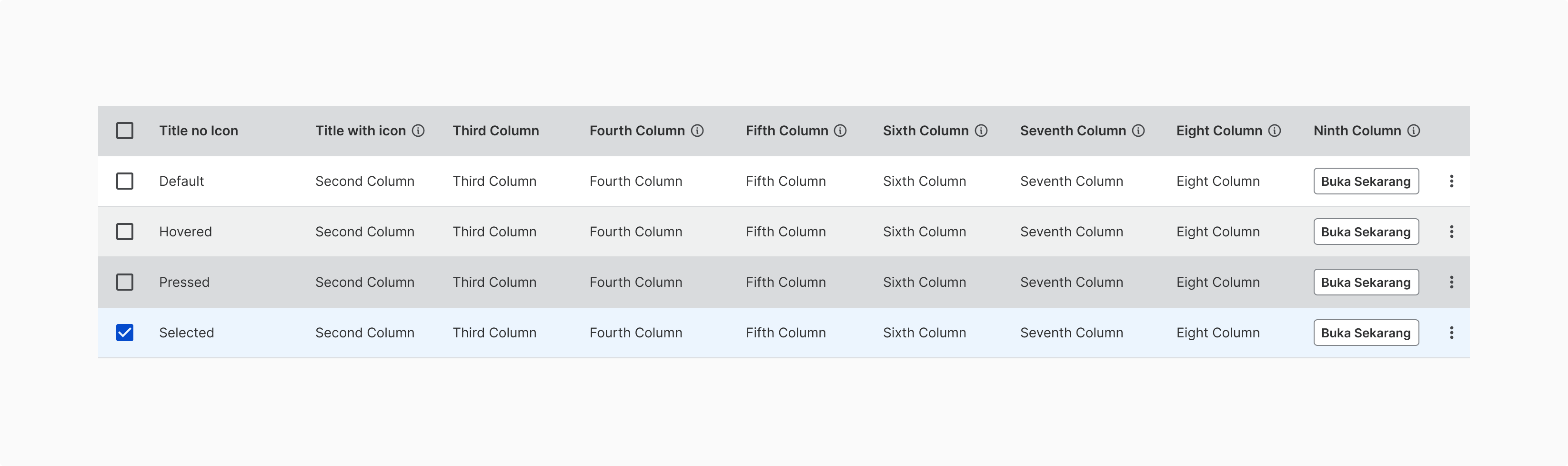
Task: Open kebab menu in Selected row
Action: pyautogui.click(x=1452, y=333)
